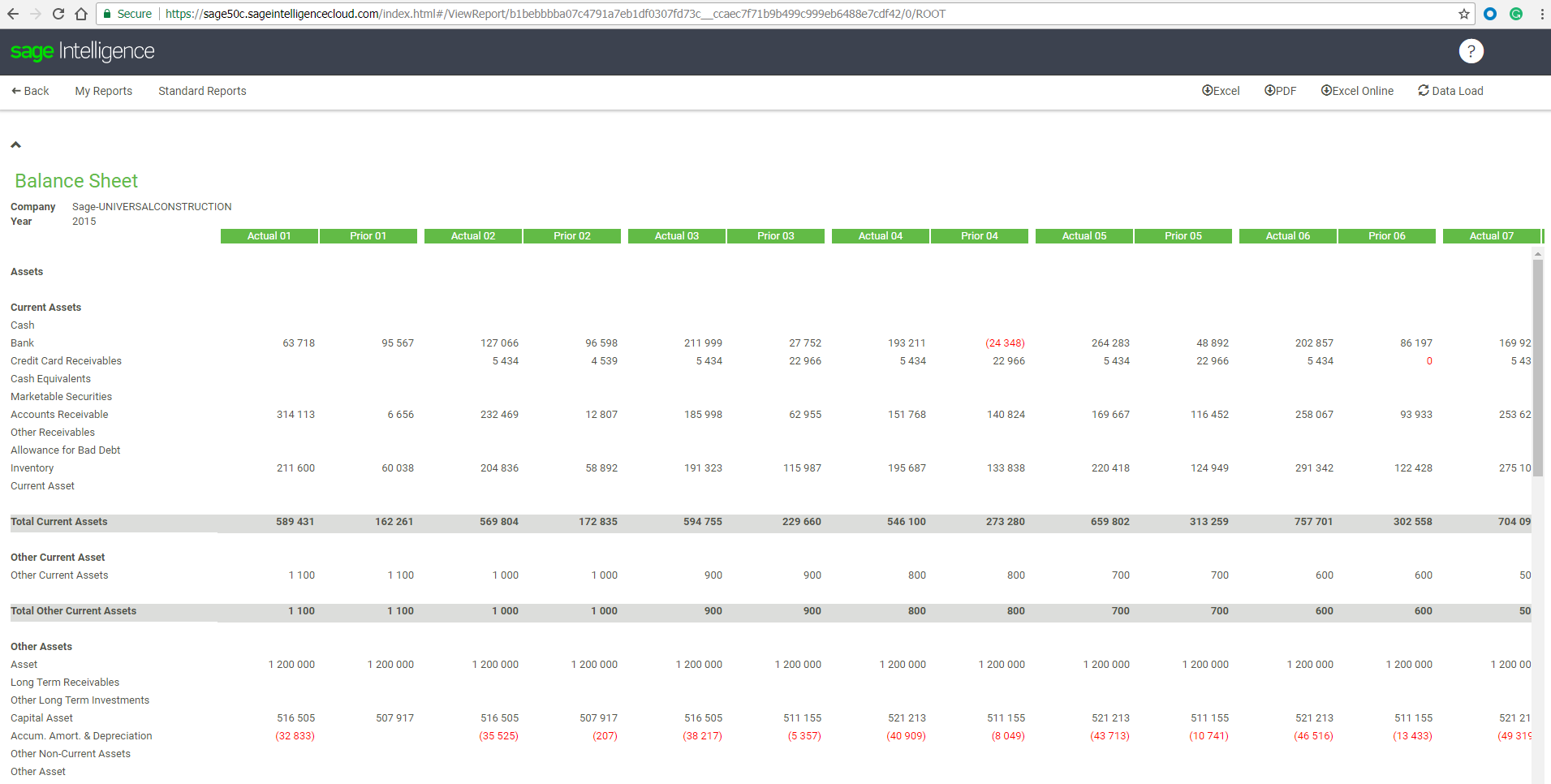
Task: Select the Long Term Receivables row label
Action: [x=65, y=683]
